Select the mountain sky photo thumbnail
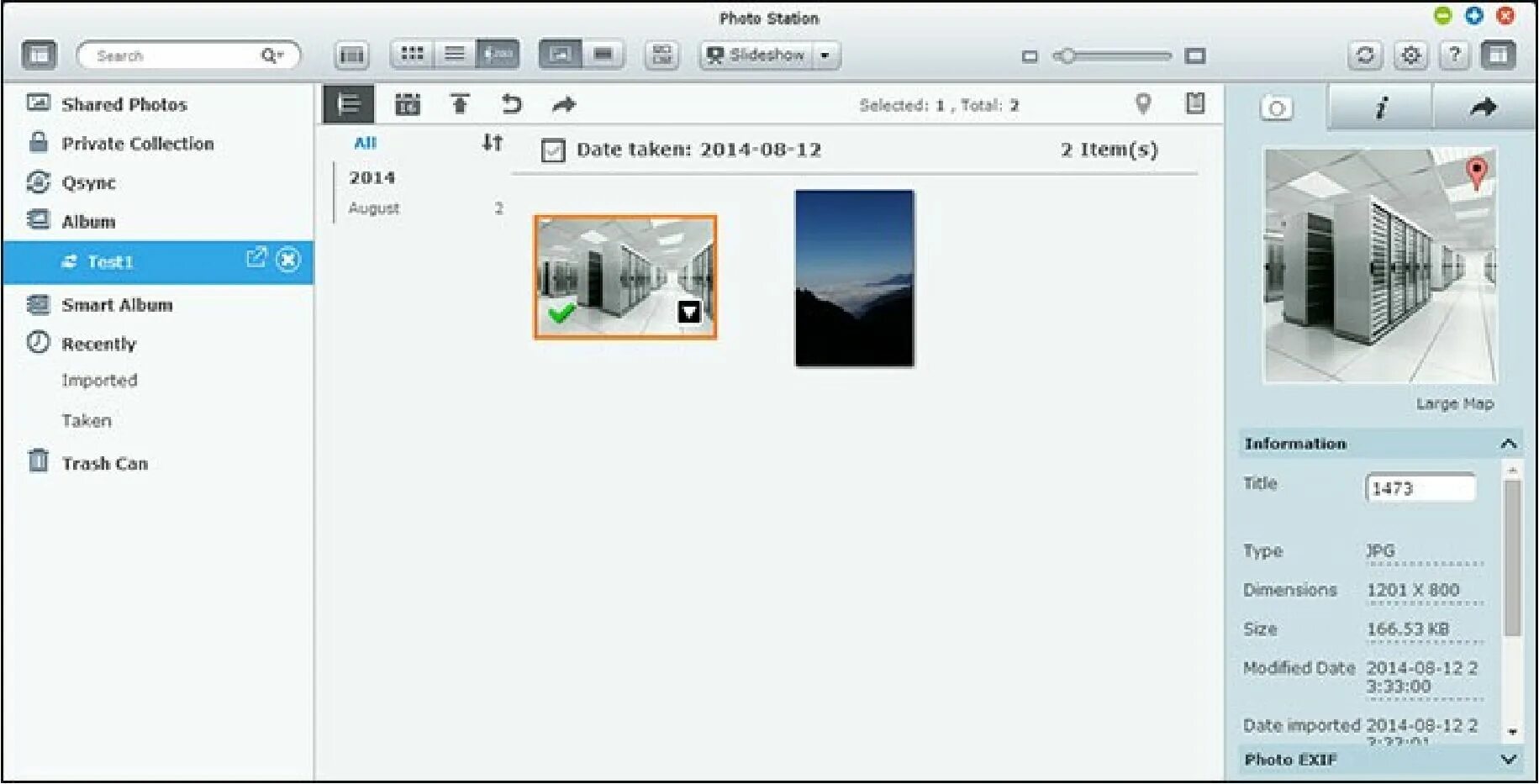This screenshot has width=1539, height=784. click(855, 278)
